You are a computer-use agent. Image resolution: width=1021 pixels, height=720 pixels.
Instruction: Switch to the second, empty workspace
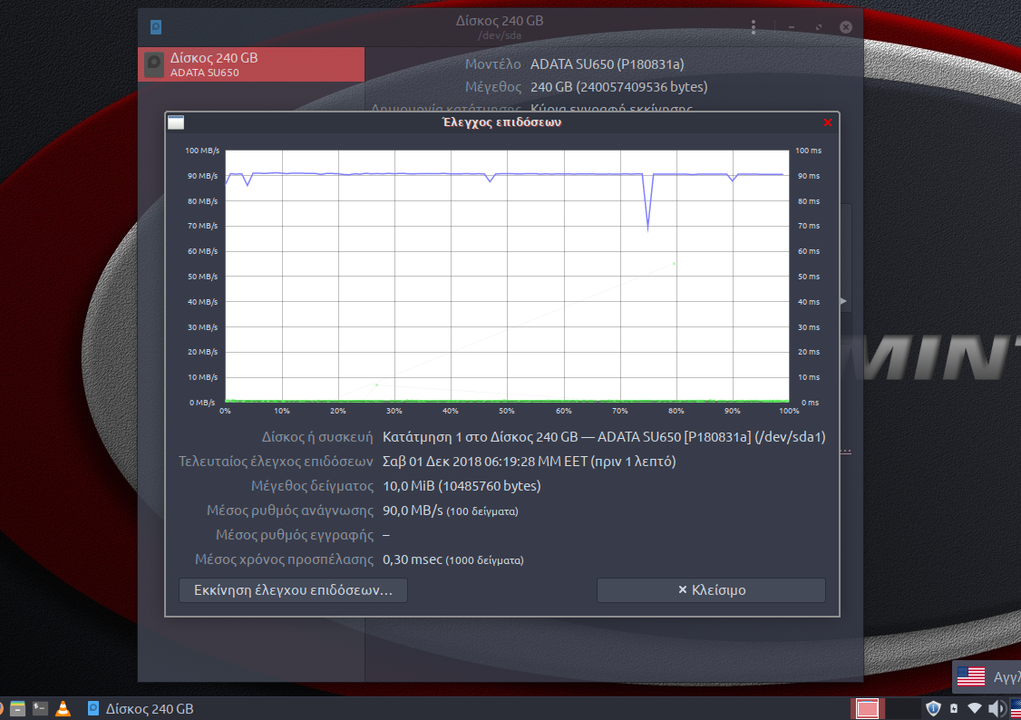(903, 708)
